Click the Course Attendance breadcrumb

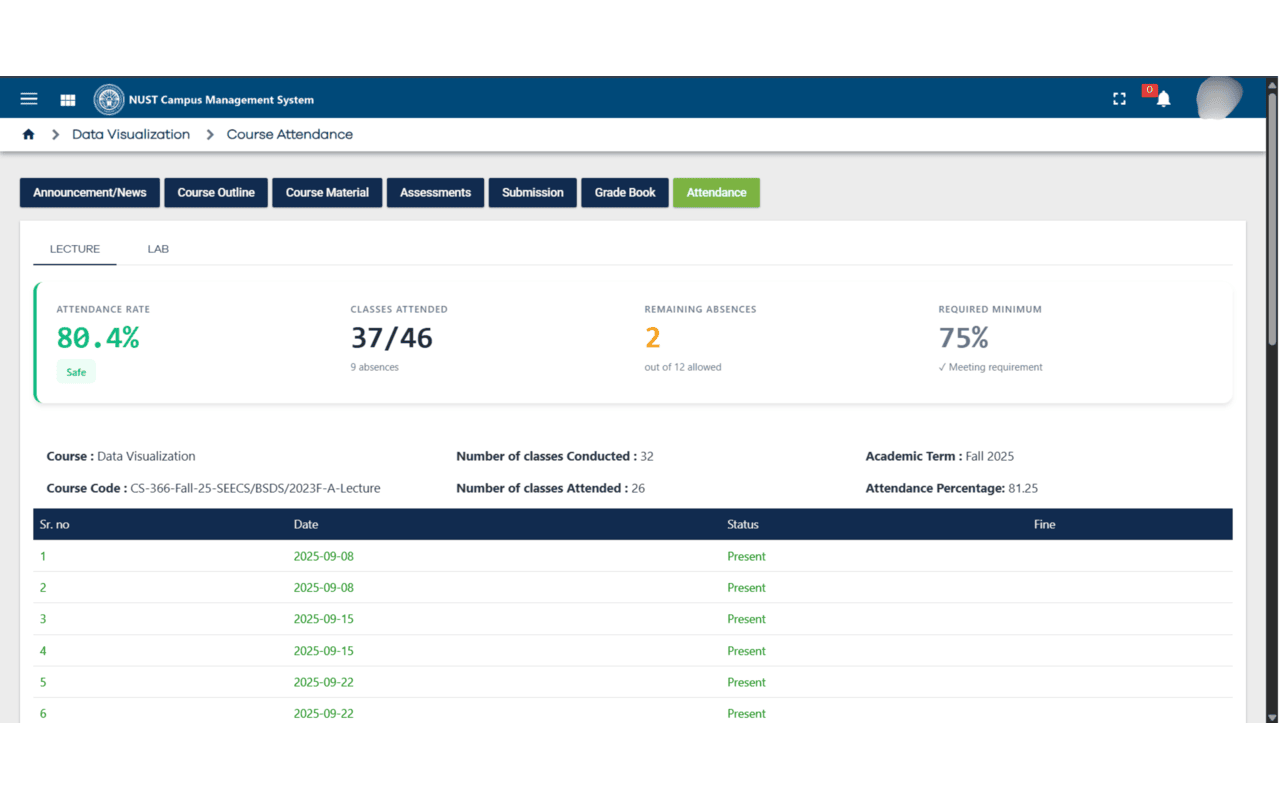point(290,134)
